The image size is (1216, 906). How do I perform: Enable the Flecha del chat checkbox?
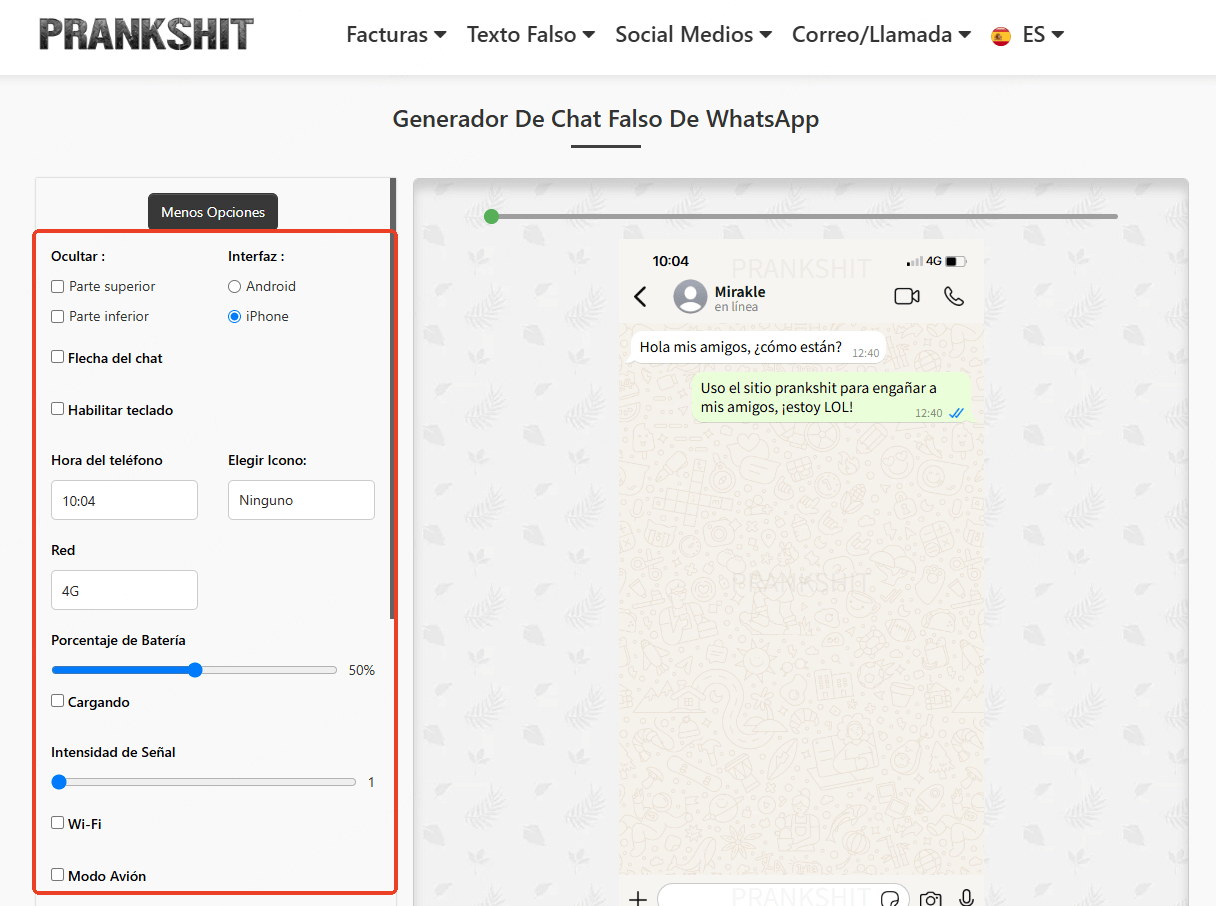tap(58, 357)
